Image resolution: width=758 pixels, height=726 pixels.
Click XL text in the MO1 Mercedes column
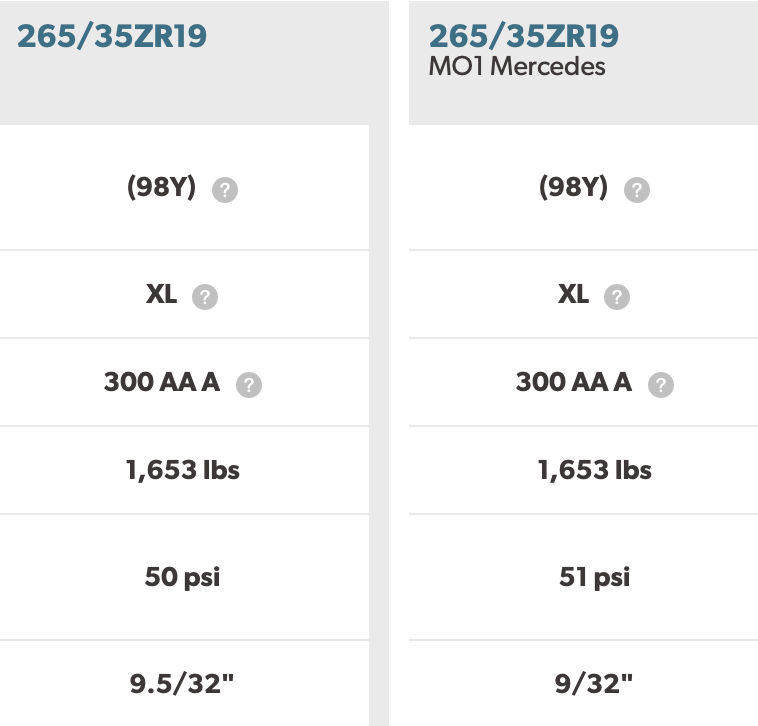(x=573, y=294)
